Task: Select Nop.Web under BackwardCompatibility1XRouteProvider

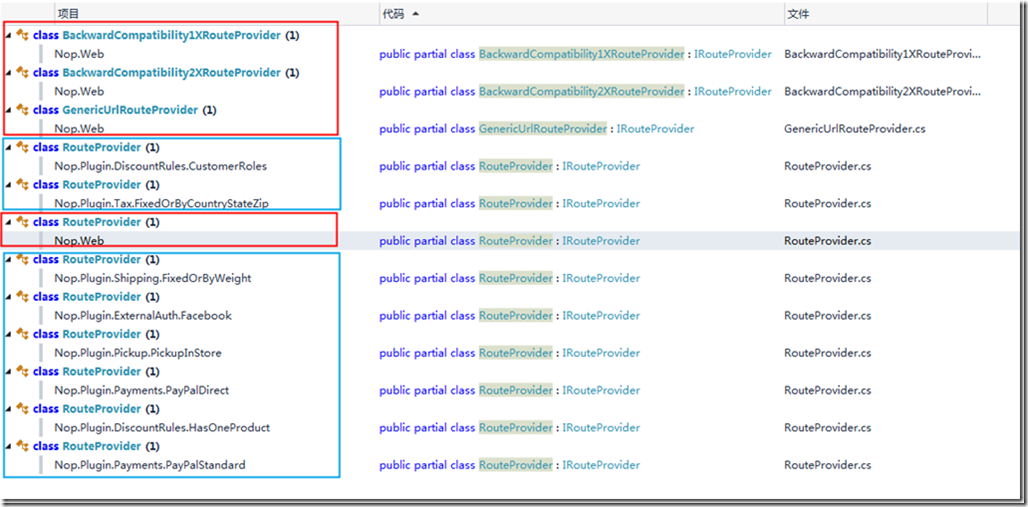Action: click(79, 54)
